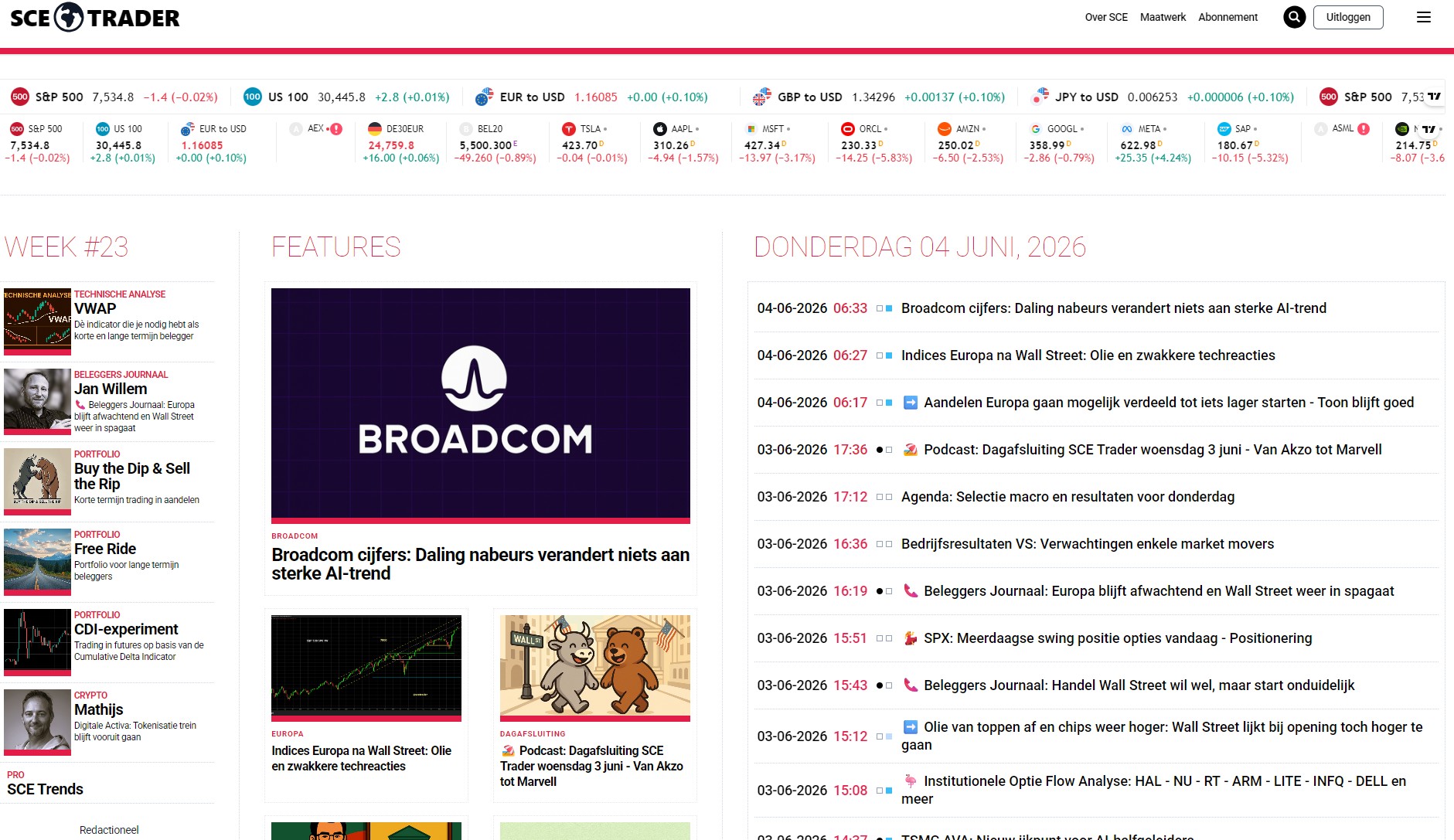1454x840 pixels.
Task: Open the Abonnement menu item
Action: [1228, 17]
